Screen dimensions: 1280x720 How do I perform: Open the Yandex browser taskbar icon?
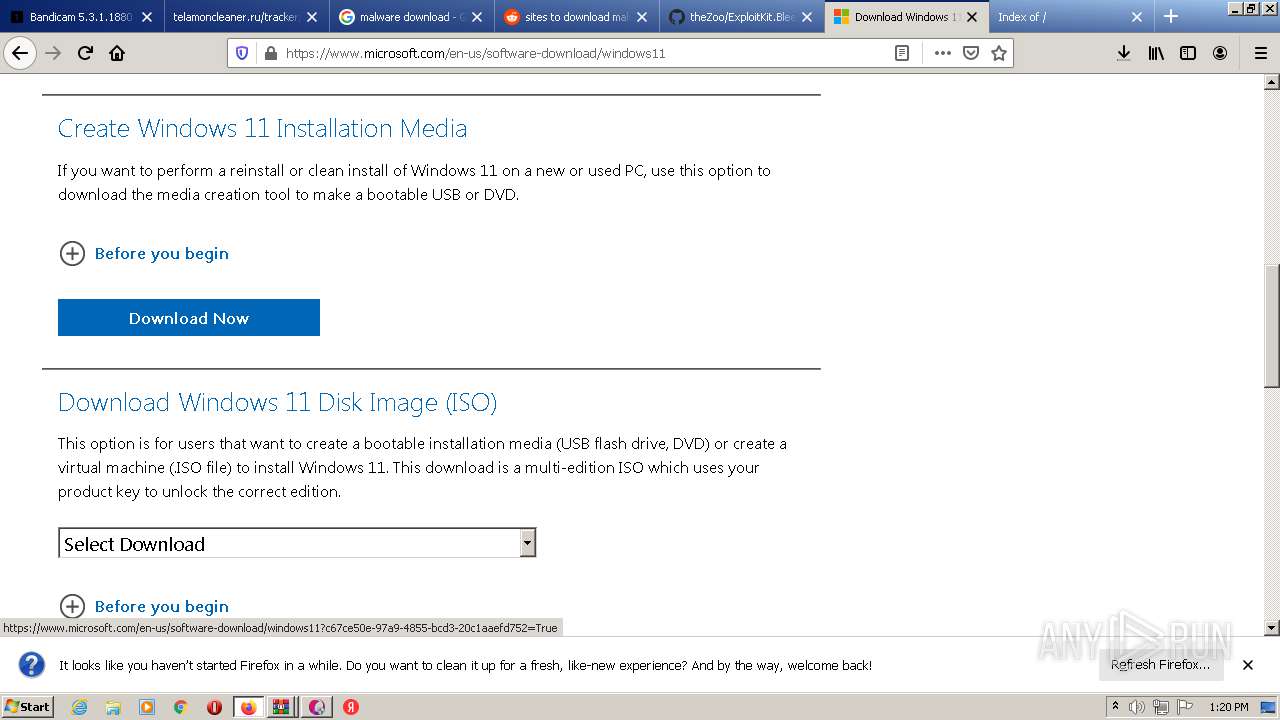coord(351,707)
